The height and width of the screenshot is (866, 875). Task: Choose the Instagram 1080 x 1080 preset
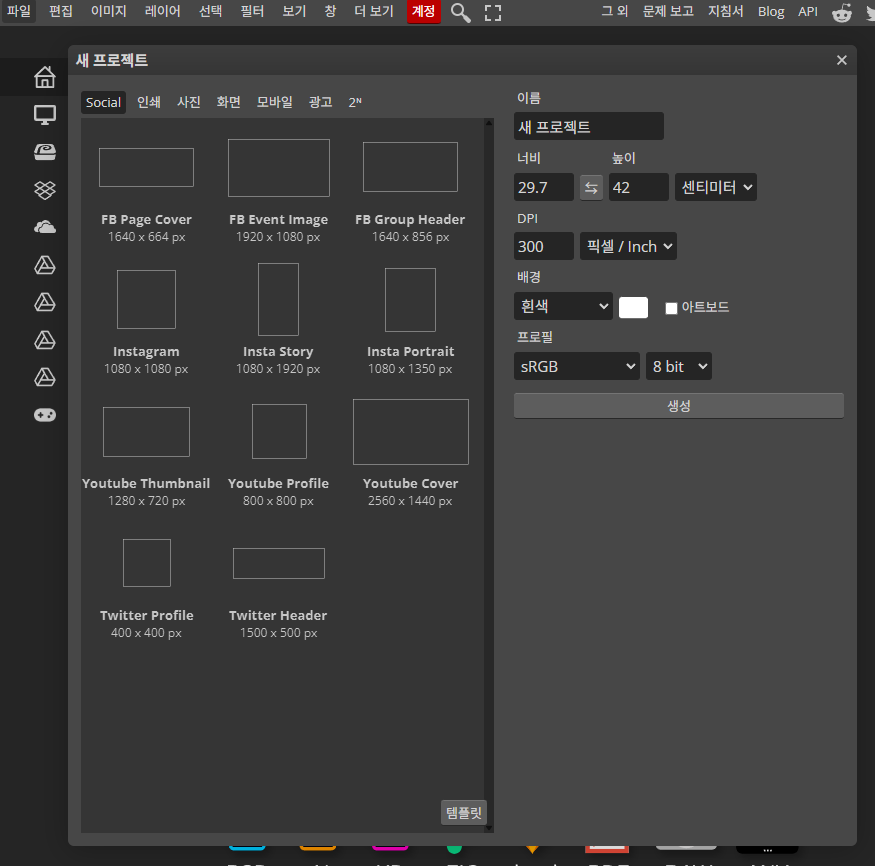[x=146, y=321]
